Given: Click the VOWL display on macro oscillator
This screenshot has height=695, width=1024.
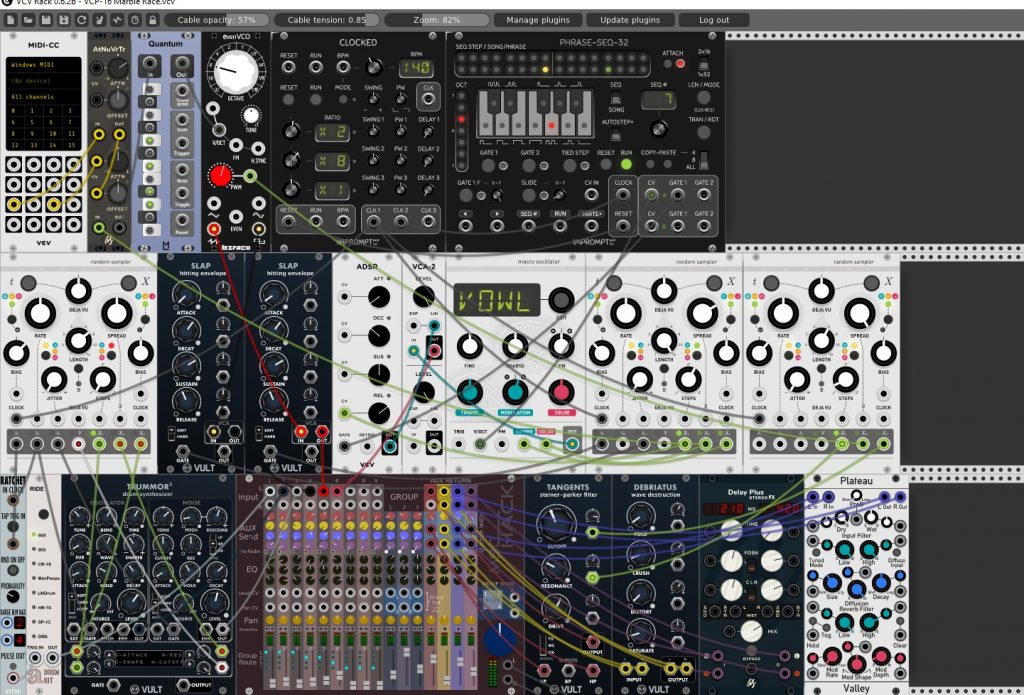Looking at the screenshot, I should pos(497,300).
